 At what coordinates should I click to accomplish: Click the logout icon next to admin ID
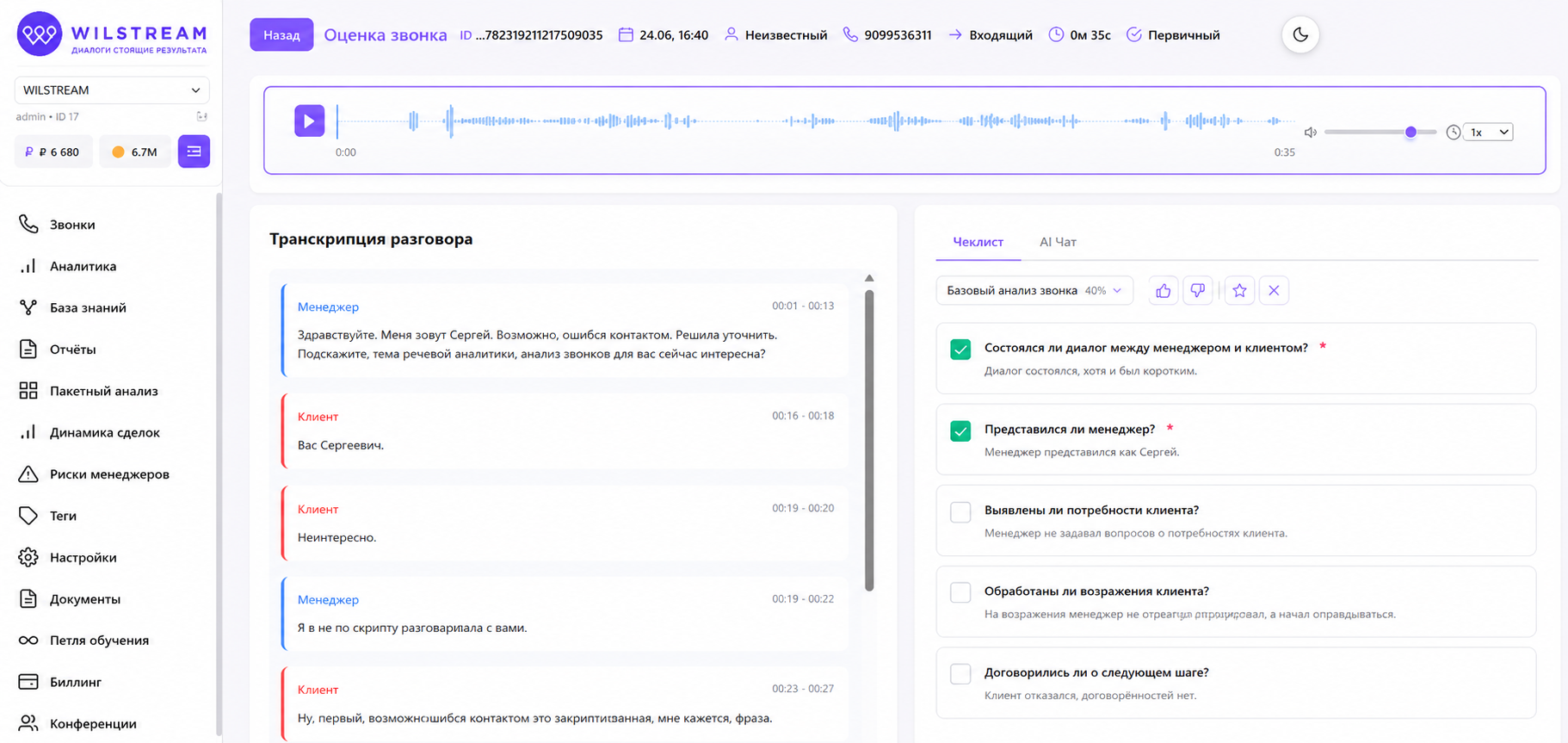[202, 116]
